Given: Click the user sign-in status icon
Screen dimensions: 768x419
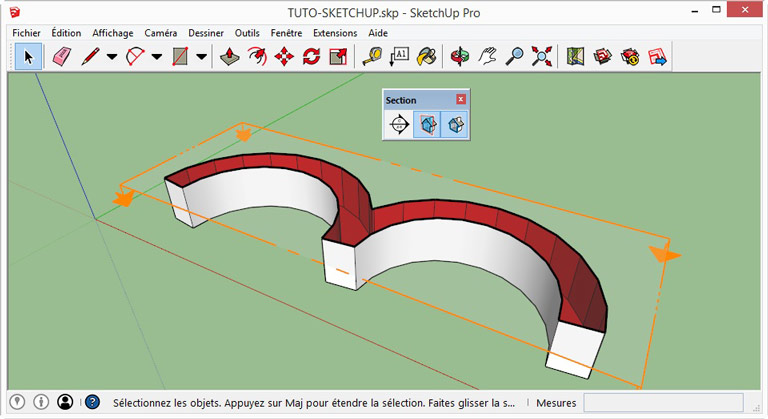Looking at the screenshot, I should (x=65, y=402).
